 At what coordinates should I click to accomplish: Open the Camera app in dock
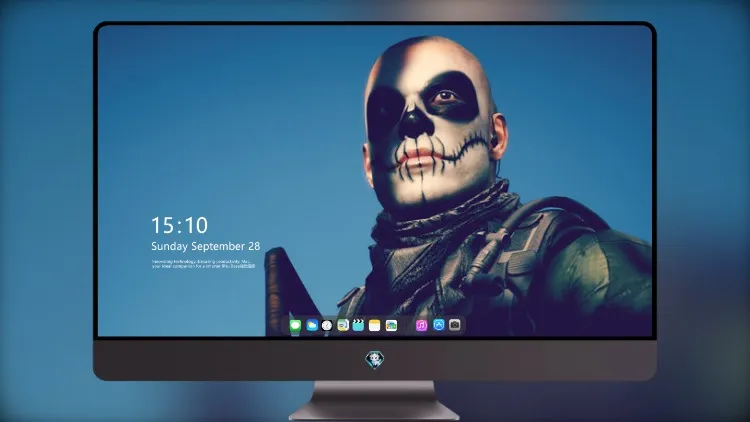pyautogui.click(x=455, y=325)
